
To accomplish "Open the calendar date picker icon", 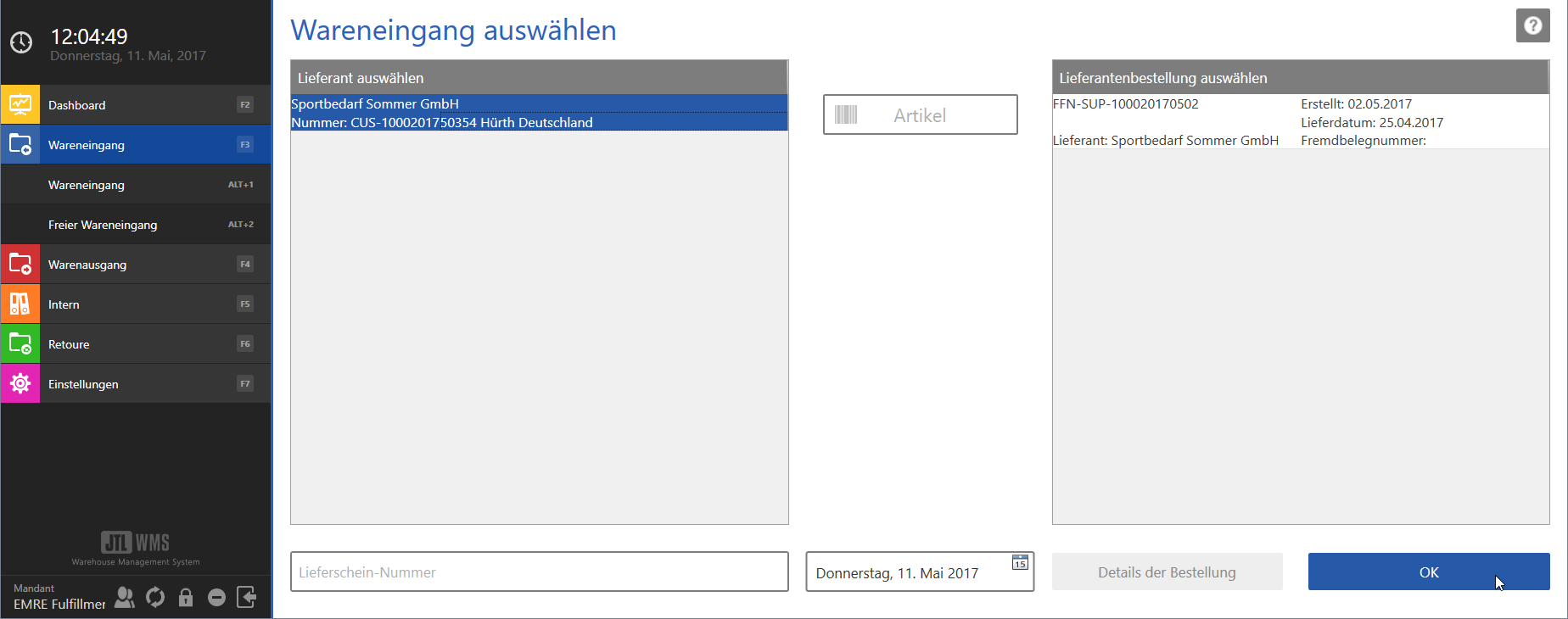I will point(1020,562).
